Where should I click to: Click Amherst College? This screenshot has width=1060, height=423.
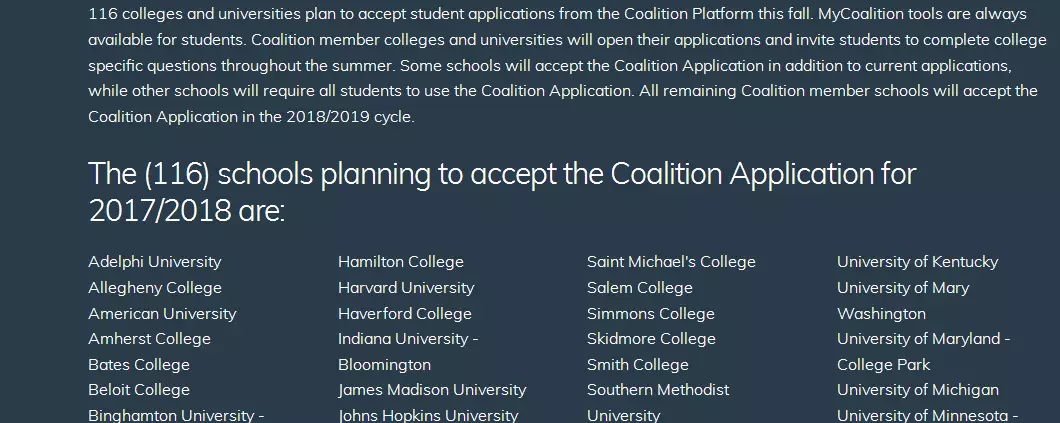[x=149, y=339]
